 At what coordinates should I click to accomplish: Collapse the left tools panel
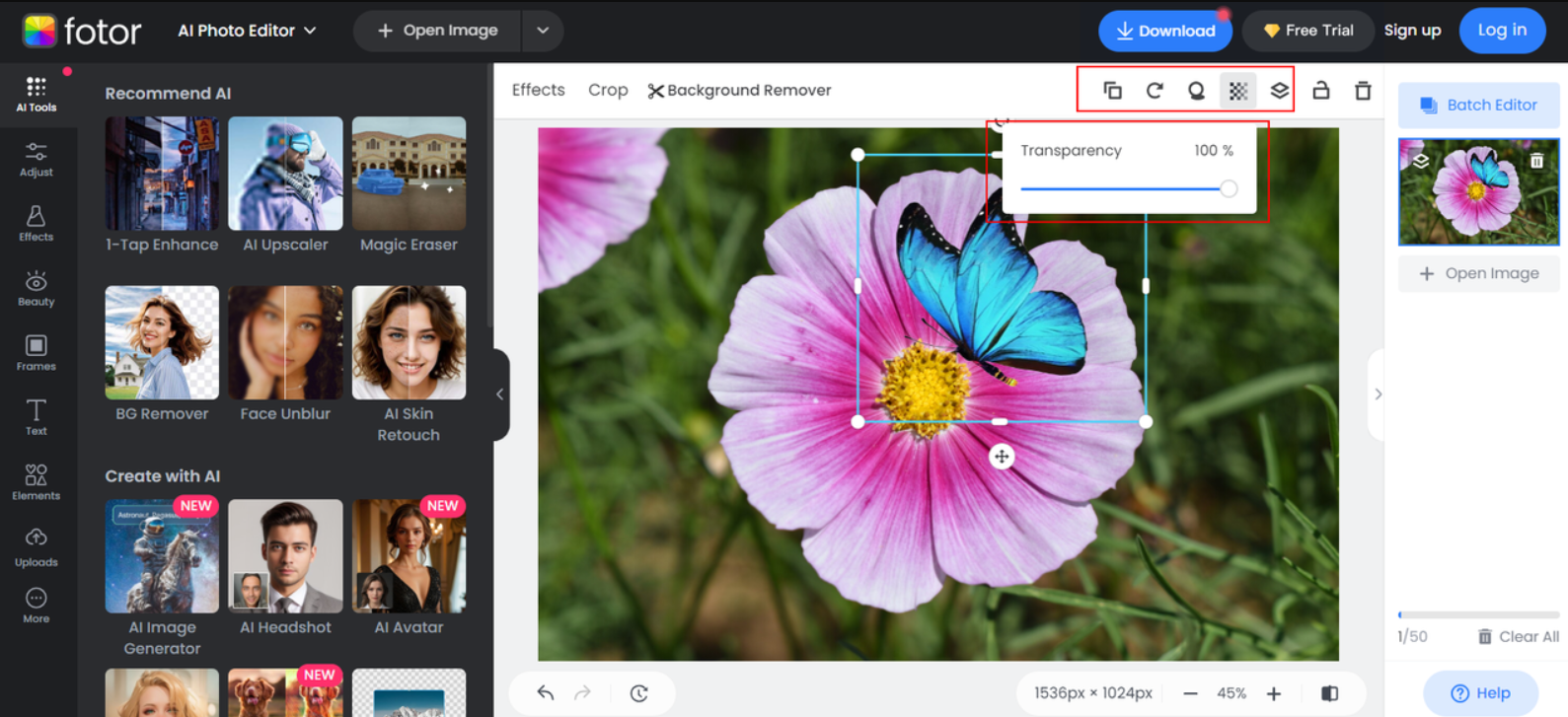[x=500, y=394]
